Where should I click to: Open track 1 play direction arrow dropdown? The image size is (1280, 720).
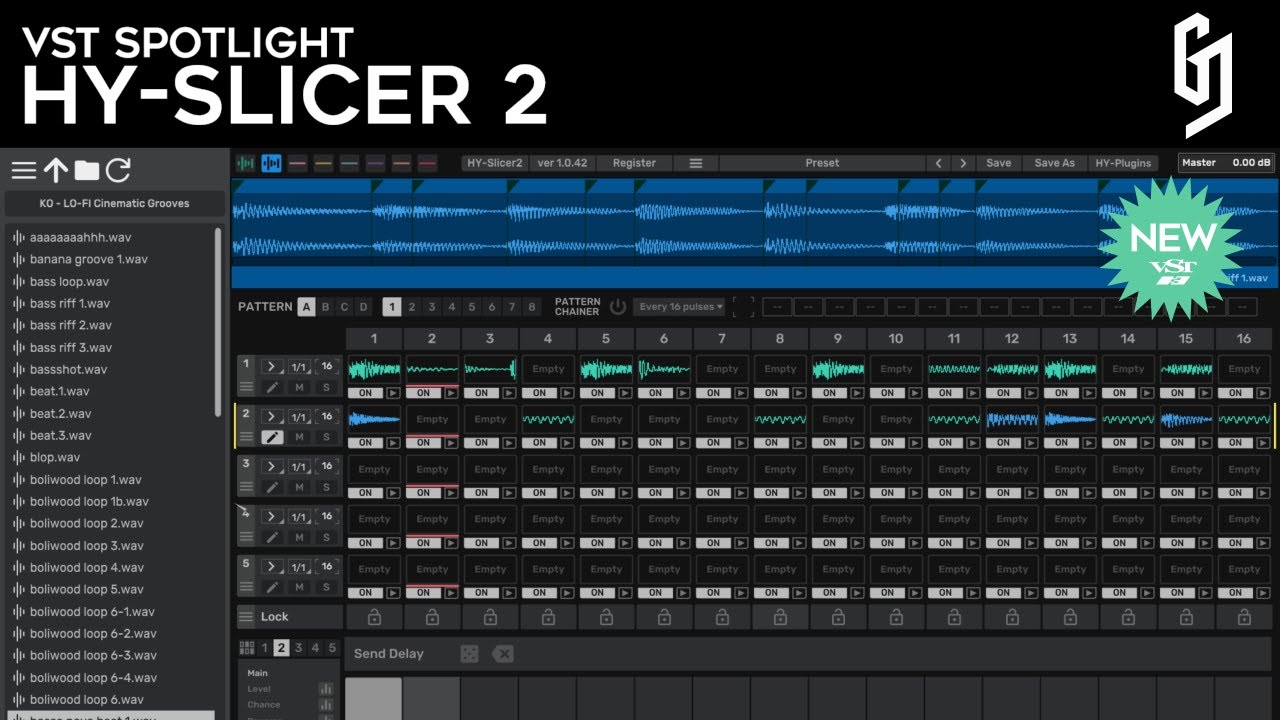272,367
